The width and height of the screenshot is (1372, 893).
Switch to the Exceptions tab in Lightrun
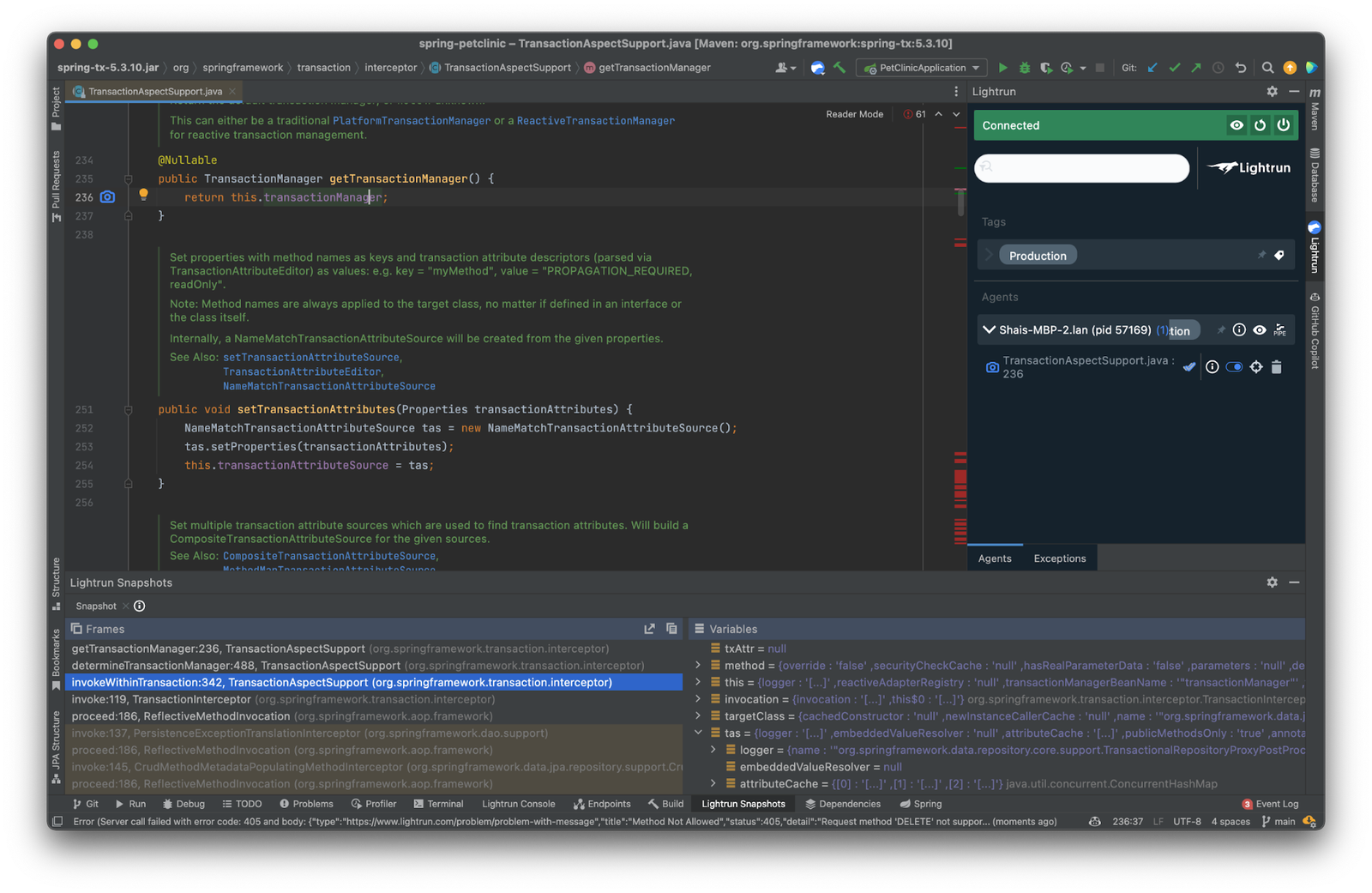click(x=1060, y=558)
